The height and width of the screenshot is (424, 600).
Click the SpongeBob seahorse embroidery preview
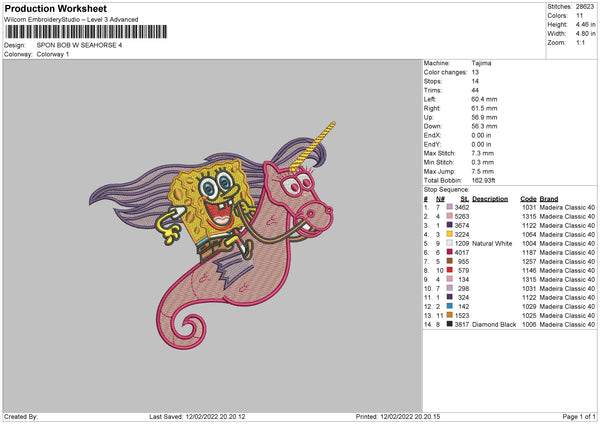click(212, 235)
